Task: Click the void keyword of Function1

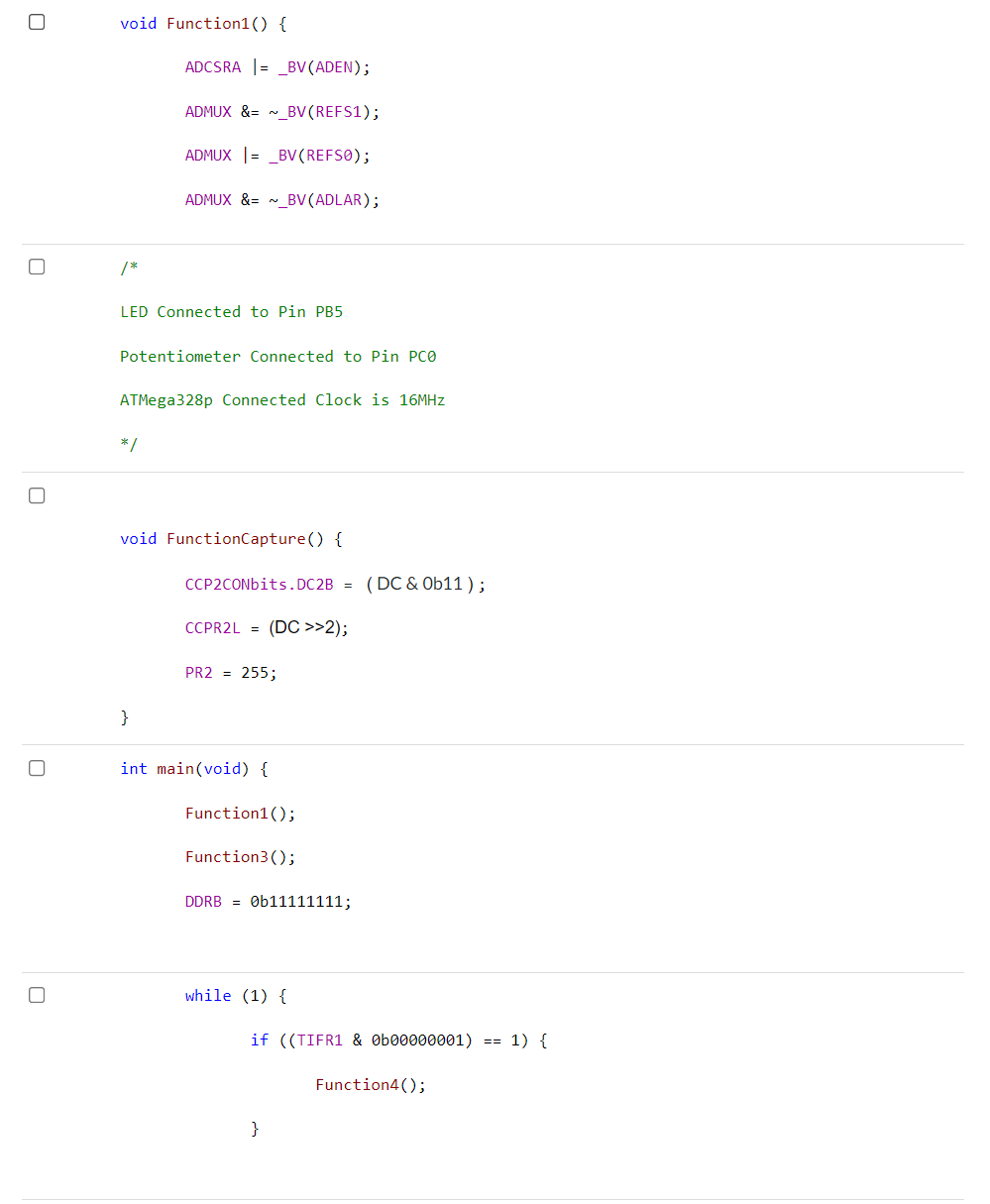Action: 138,23
